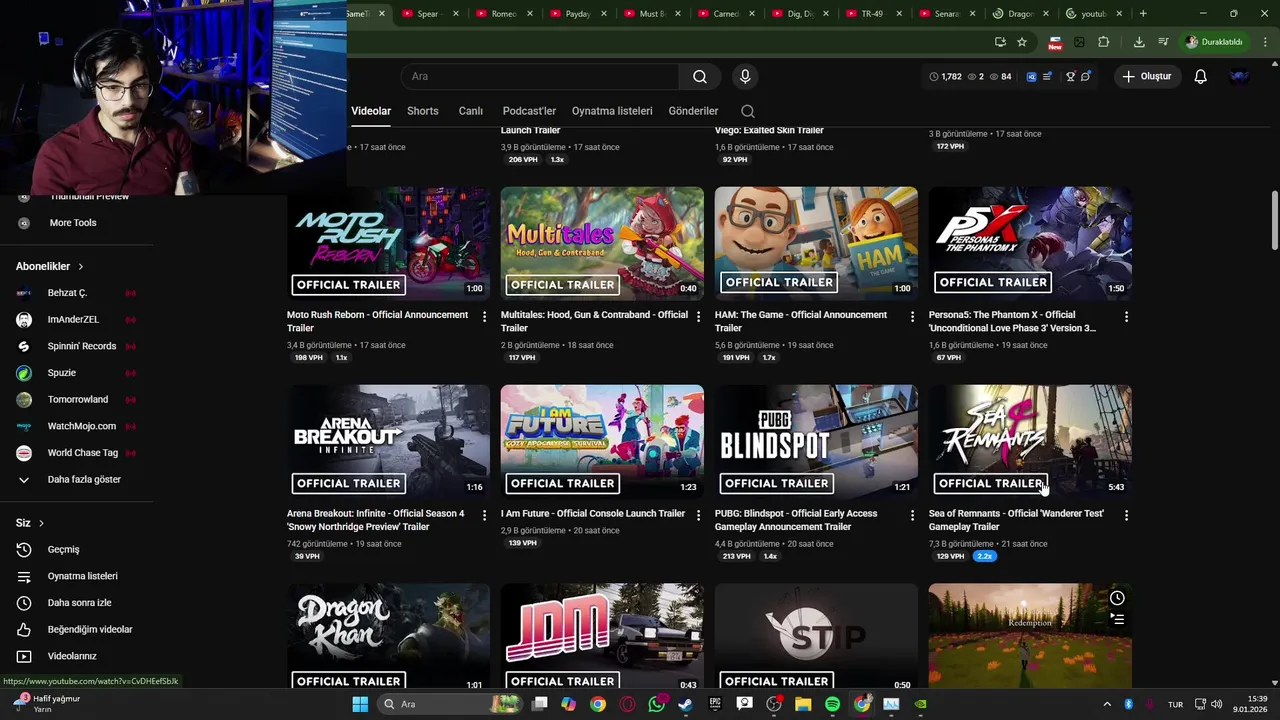Screen dimensions: 1280x720
Task: Open the browser downloads icon
Action: [x=1139, y=42]
